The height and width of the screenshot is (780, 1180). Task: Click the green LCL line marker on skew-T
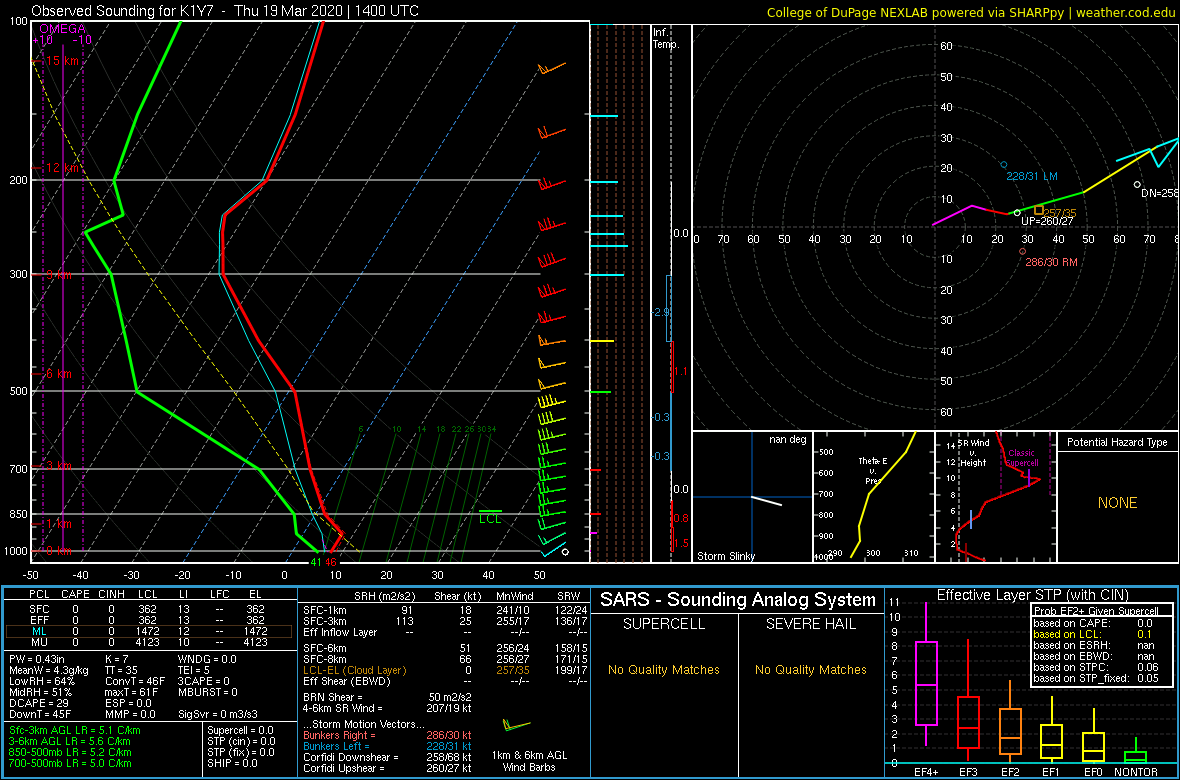pyautogui.click(x=490, y=511)
